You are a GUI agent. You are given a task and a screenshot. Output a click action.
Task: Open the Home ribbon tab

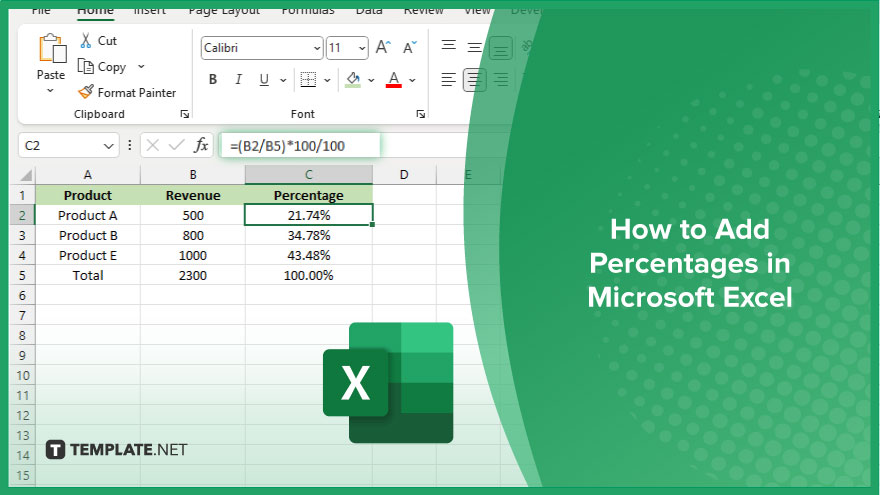pyautogui.click(x=95, y=10)
